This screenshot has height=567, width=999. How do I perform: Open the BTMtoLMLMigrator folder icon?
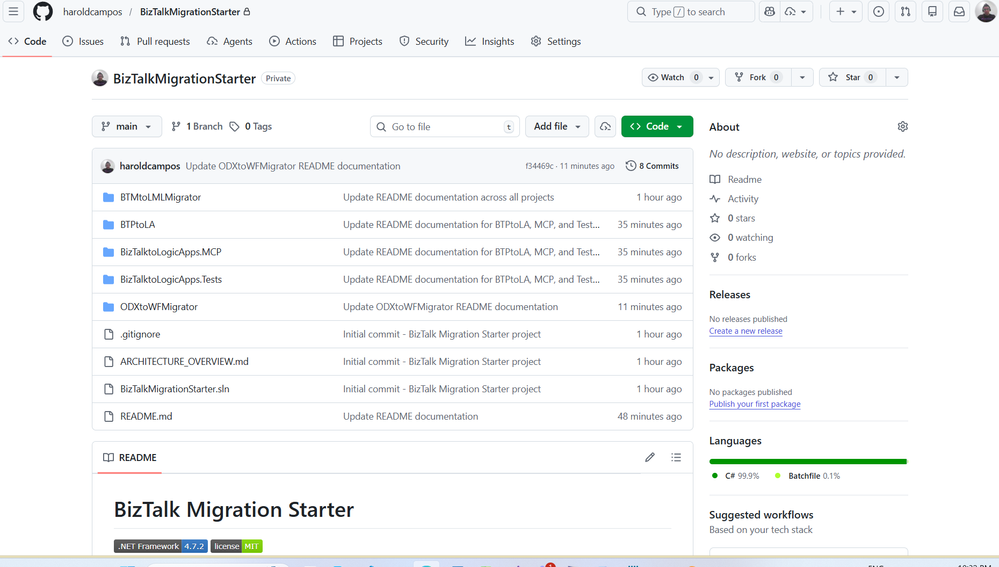pyautogui.click(x=108, y=197)
